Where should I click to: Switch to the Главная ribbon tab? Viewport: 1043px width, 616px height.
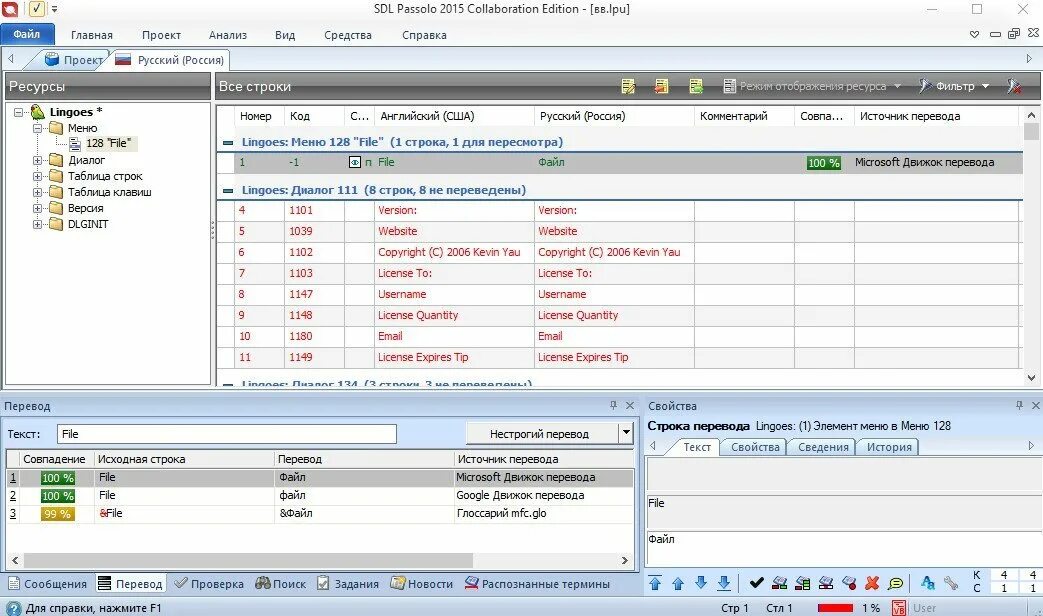click(x=92, y=35)
